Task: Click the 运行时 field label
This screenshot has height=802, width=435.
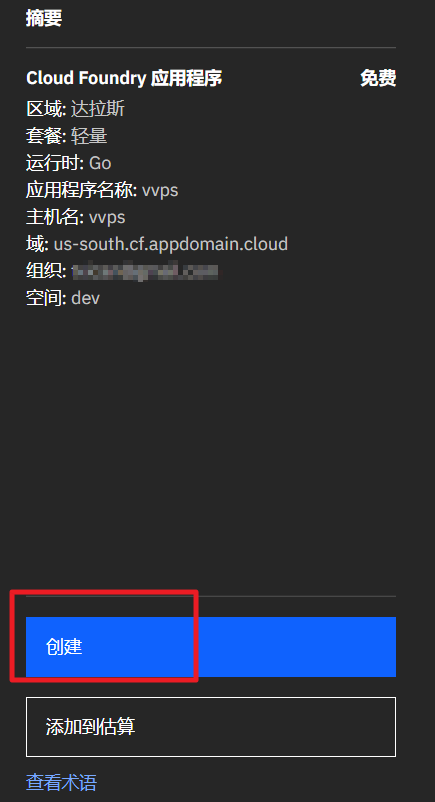Action: [x=55, y=163]
